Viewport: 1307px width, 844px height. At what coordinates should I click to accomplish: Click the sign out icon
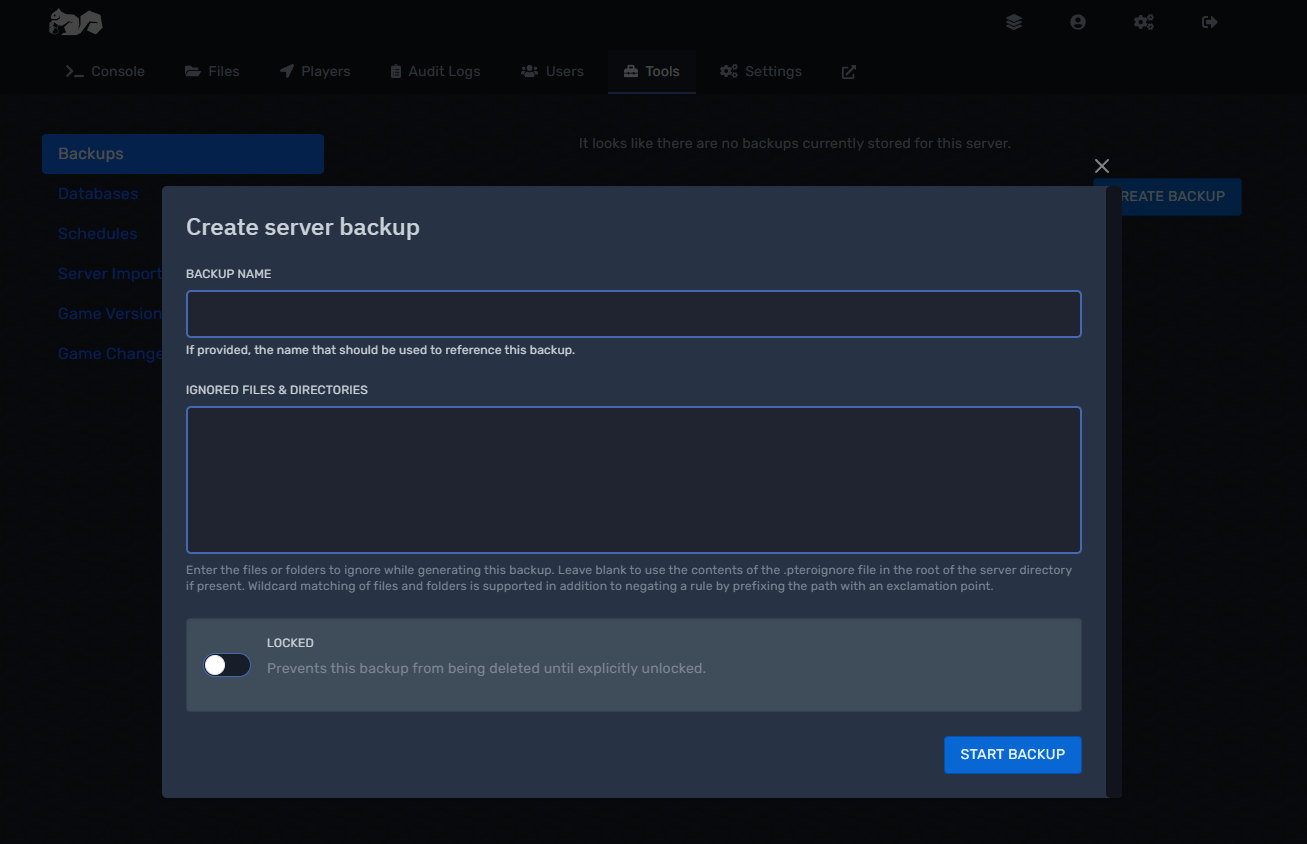coord(1210,22)
